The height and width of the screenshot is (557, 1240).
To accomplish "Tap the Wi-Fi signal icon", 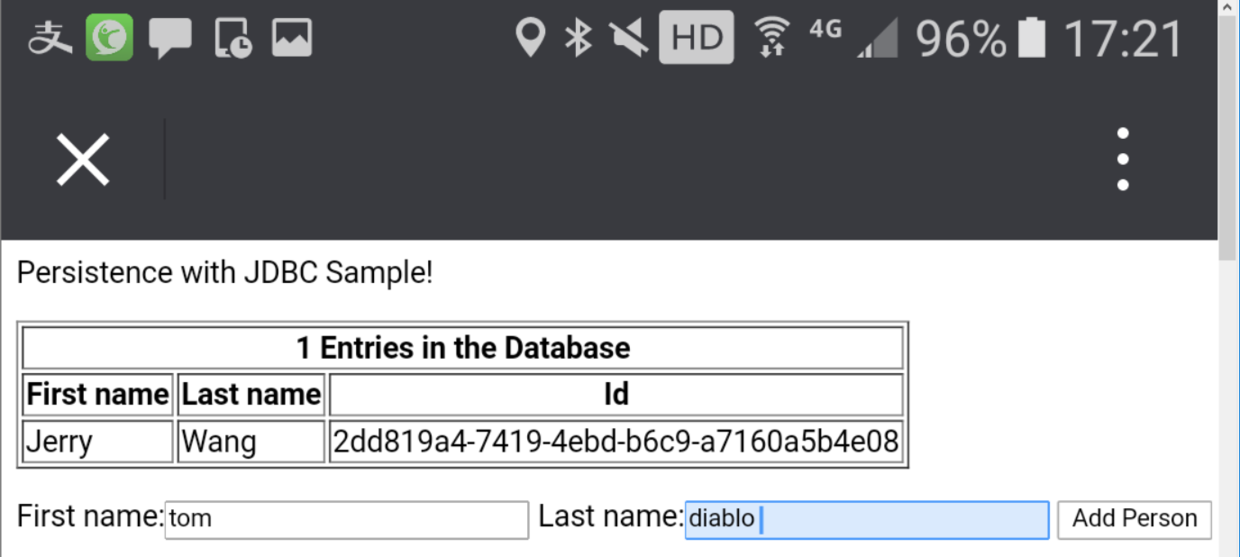I will click(x=771, y=38).
